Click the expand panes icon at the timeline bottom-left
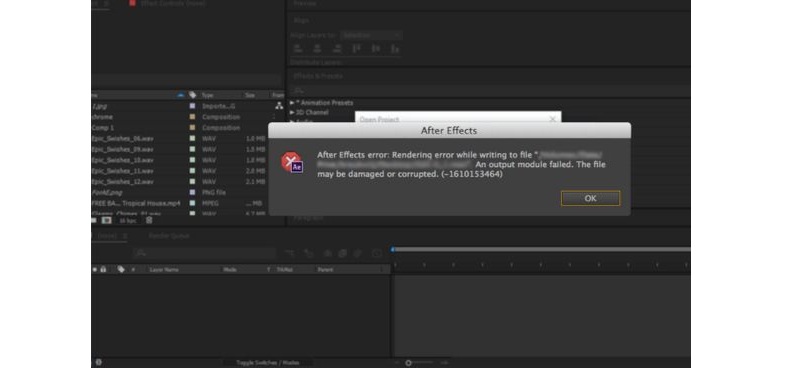Image resolution: width=800 pixels, height=368 pixels. (x=98, y=362)
